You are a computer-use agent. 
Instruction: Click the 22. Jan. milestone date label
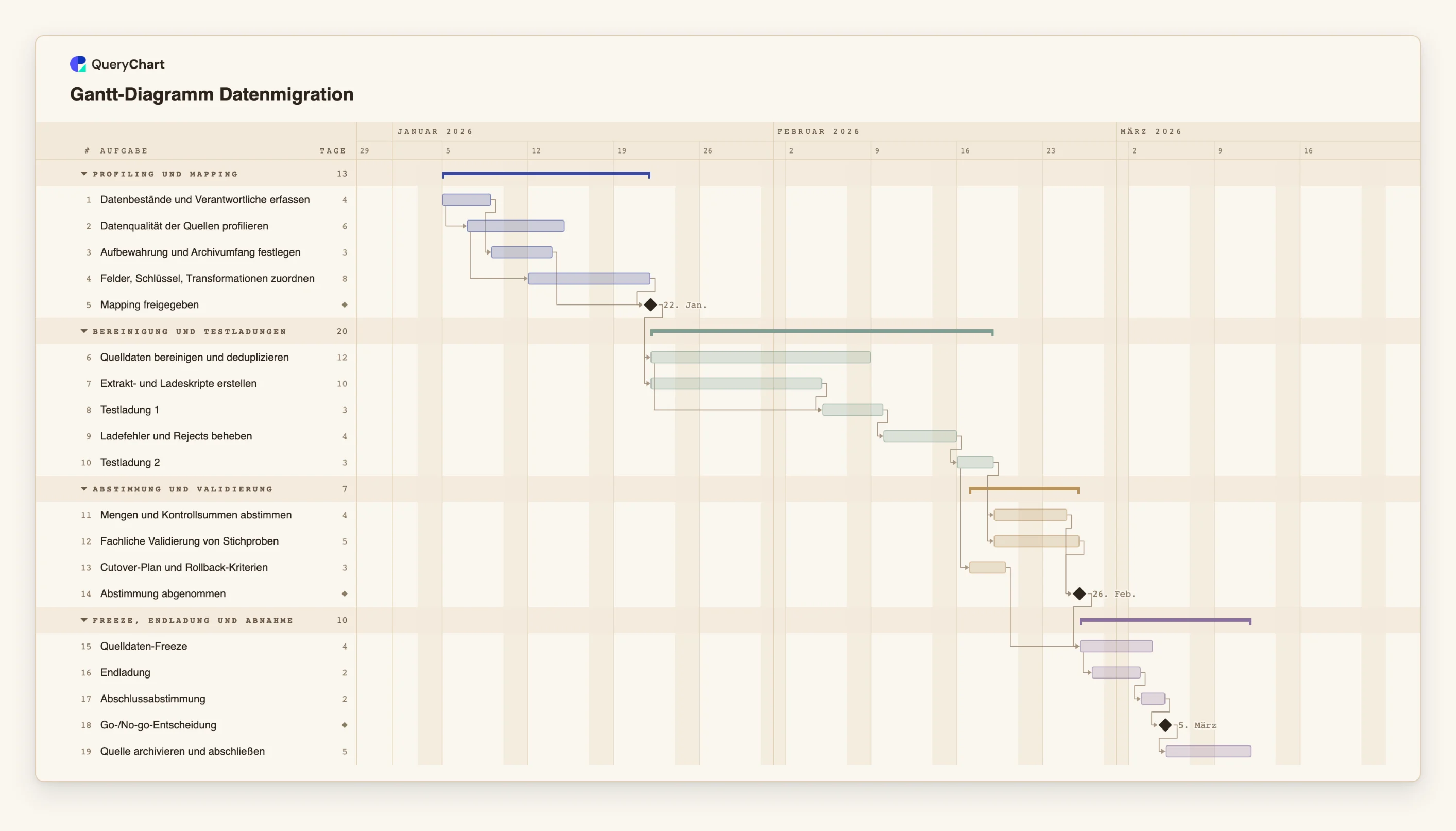684,306
